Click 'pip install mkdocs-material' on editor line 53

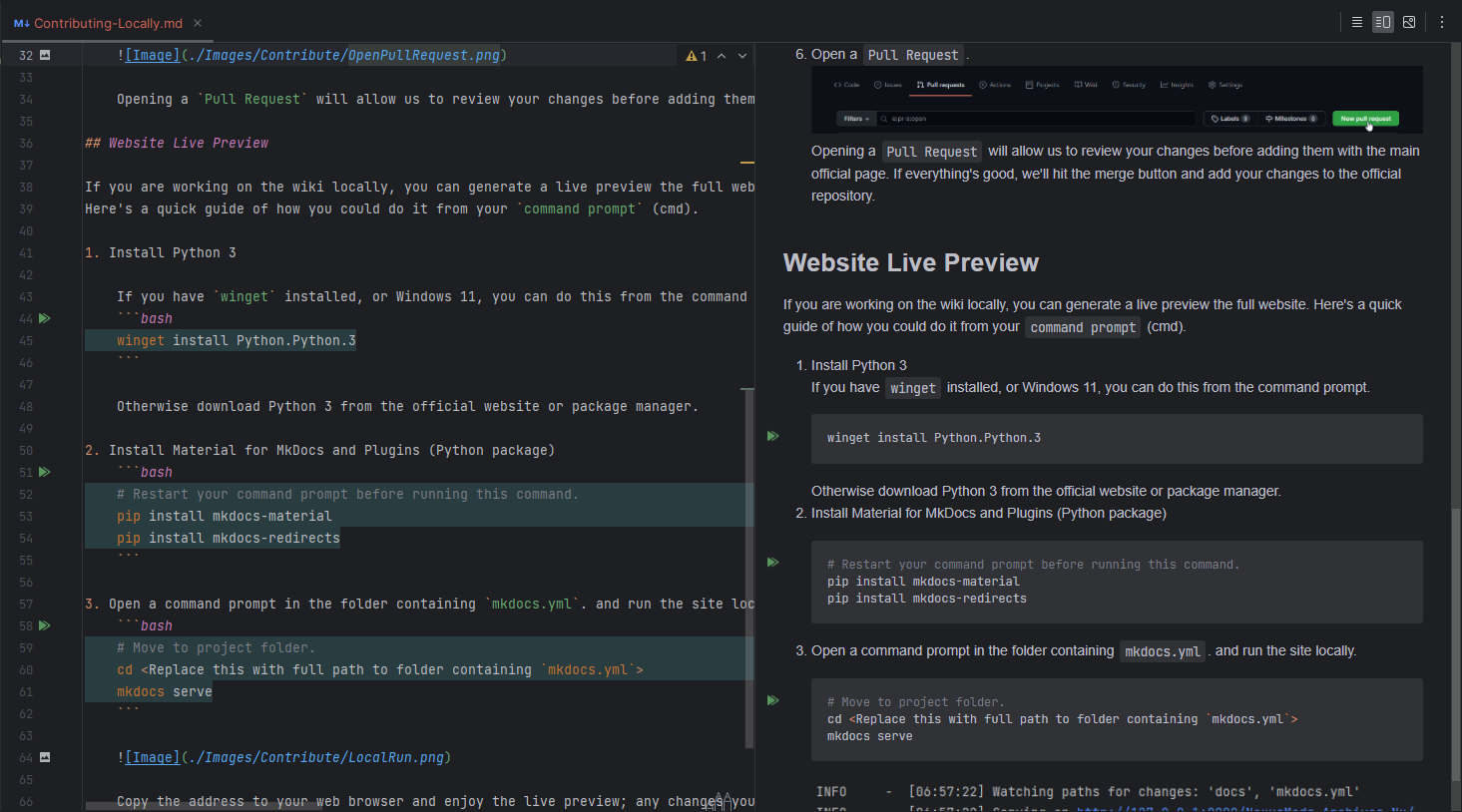pyautogui.click(x=225, y=516)
